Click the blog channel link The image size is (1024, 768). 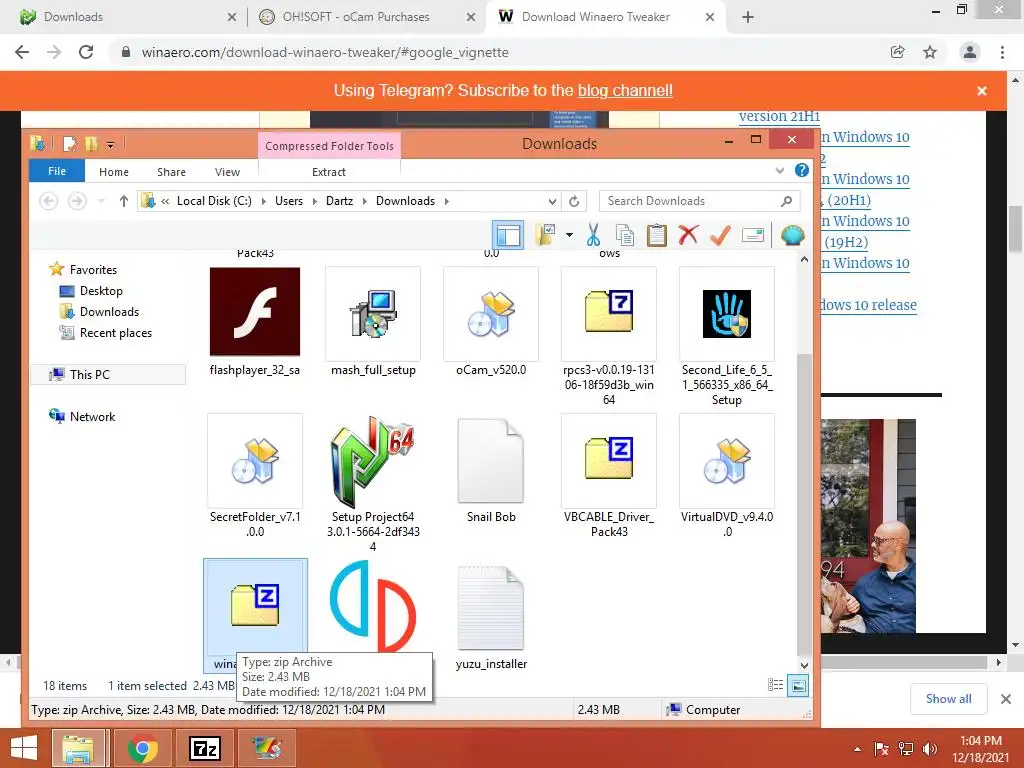pyautogui.click(x=625, y=91)
